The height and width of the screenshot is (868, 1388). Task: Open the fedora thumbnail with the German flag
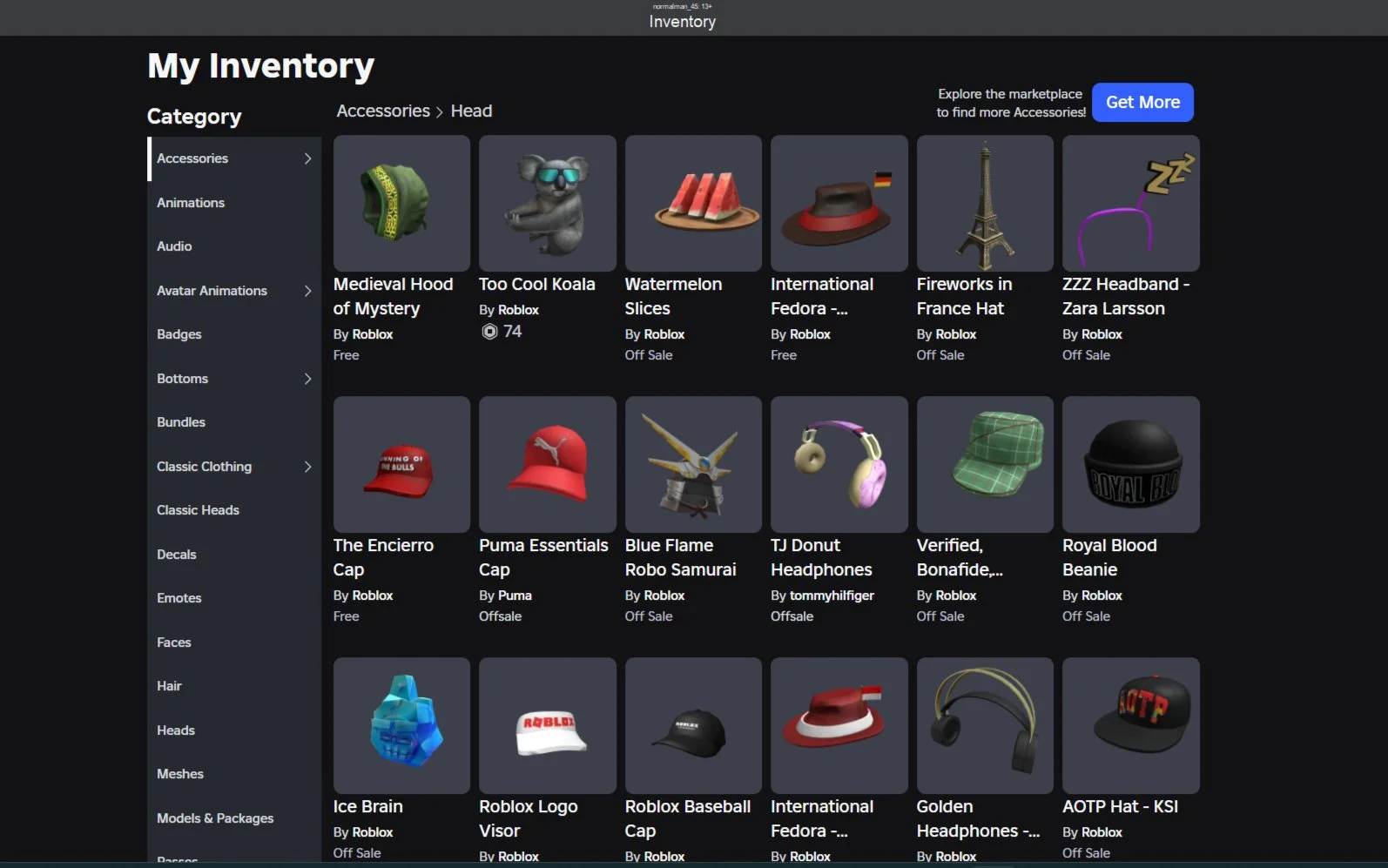839,203
